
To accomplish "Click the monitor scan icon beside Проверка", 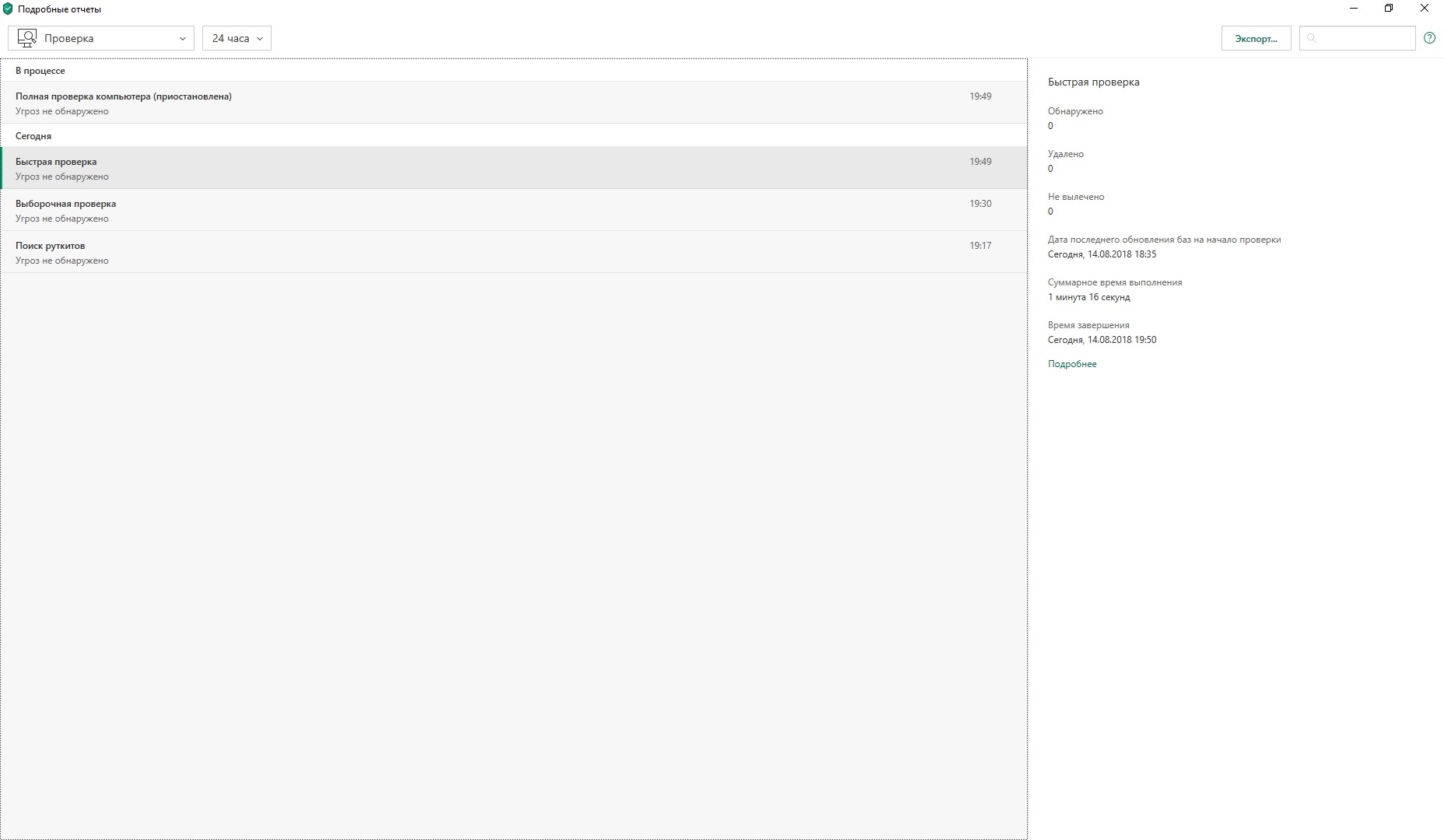I will (27, 38).
